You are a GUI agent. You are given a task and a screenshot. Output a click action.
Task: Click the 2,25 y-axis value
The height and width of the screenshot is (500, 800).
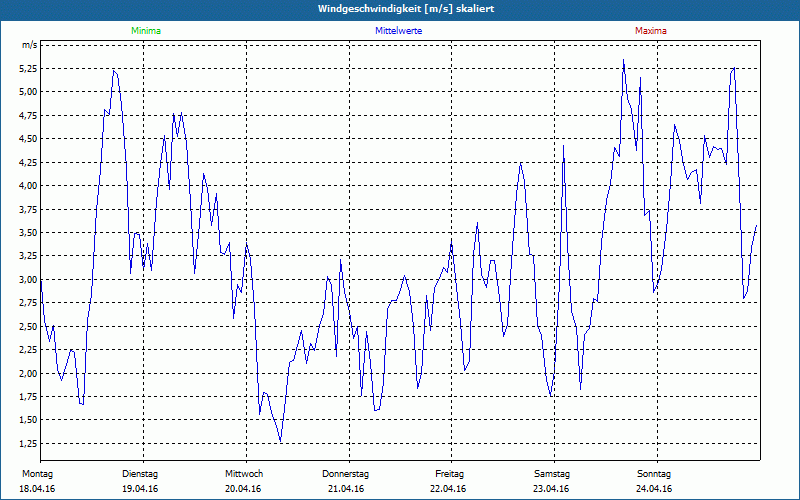point(29,350)
